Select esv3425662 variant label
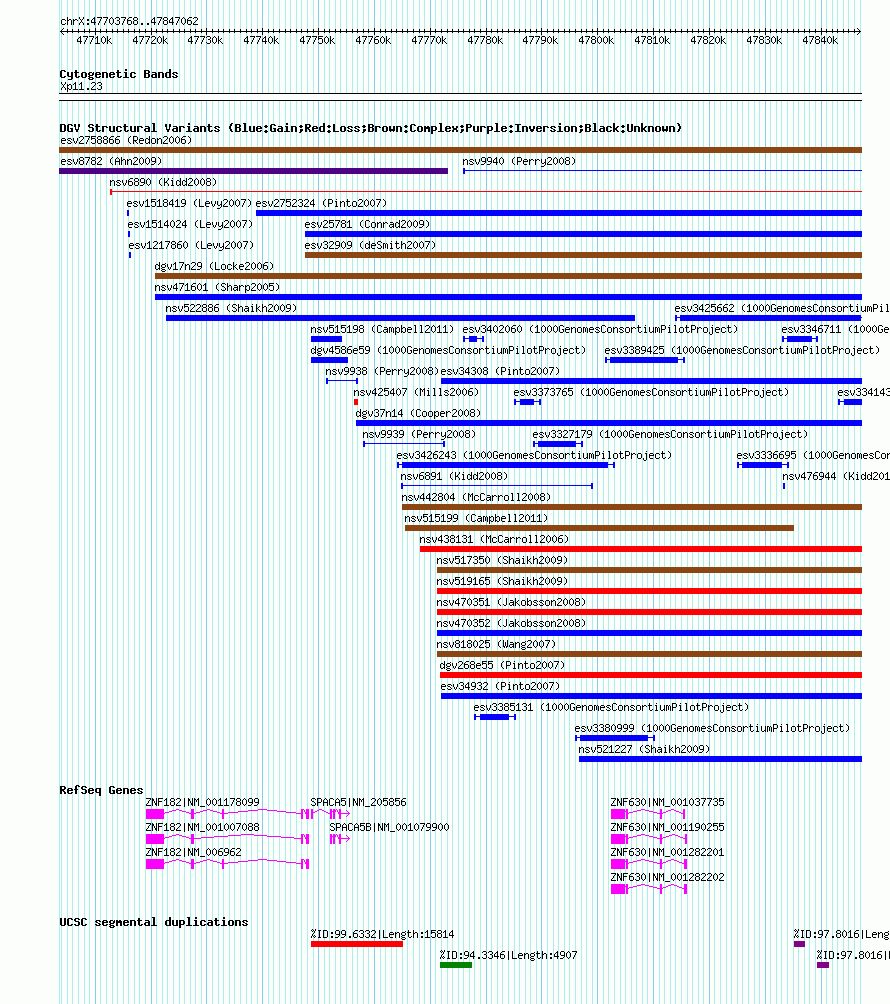The width and height of the screenshot is (890, 1004). coord(782,309)
